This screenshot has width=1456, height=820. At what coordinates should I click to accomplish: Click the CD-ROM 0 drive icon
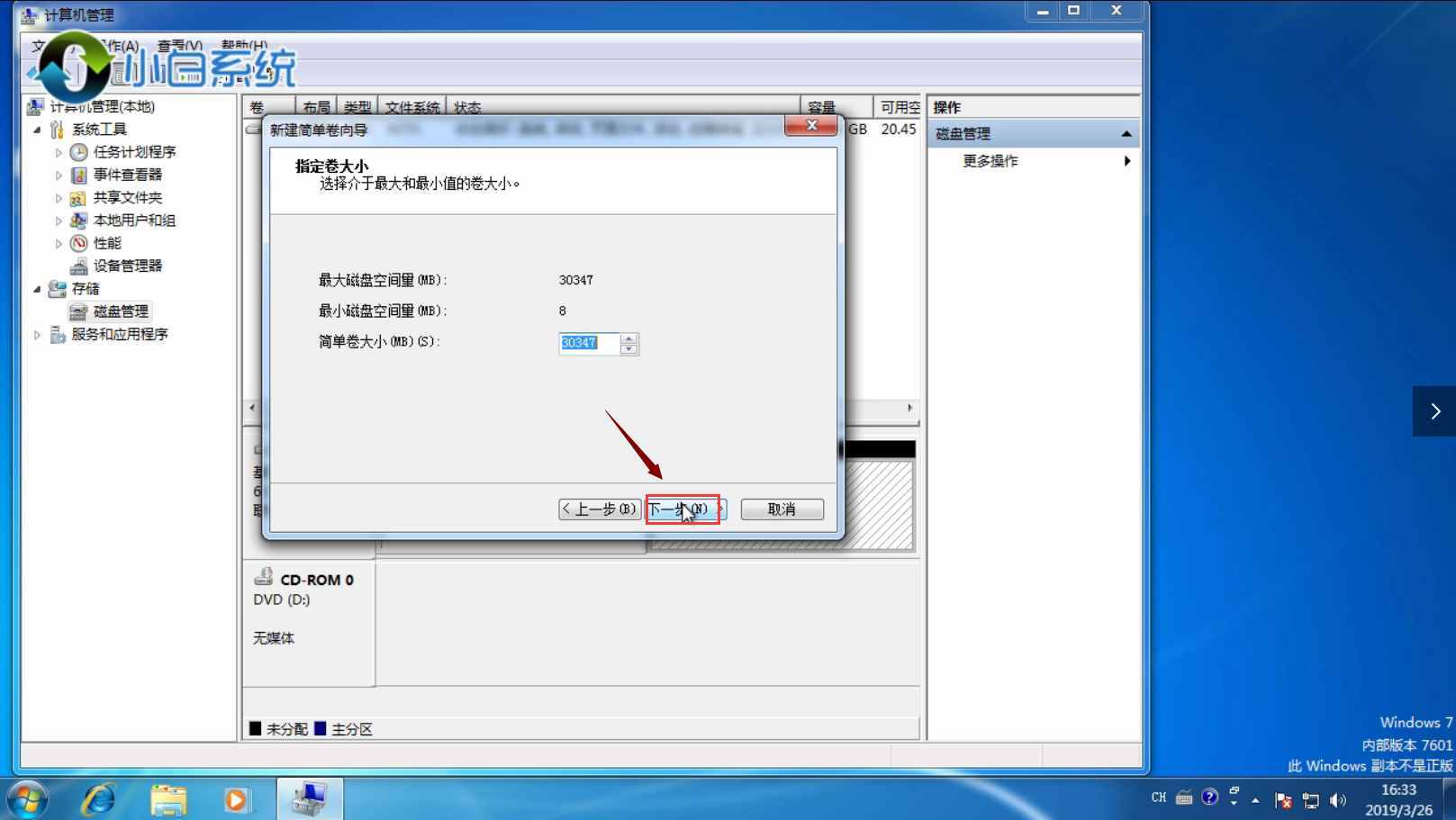[264, 577]
